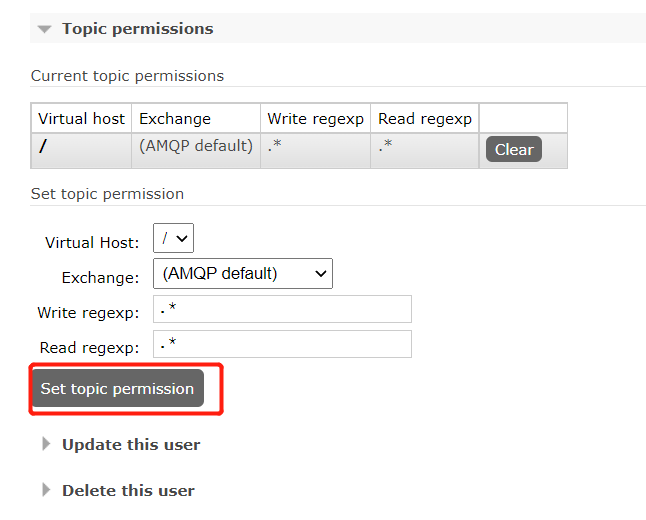Click the Topic permissions heading
This screenshot has width=646, height=520.
click(x=138, y=29)
